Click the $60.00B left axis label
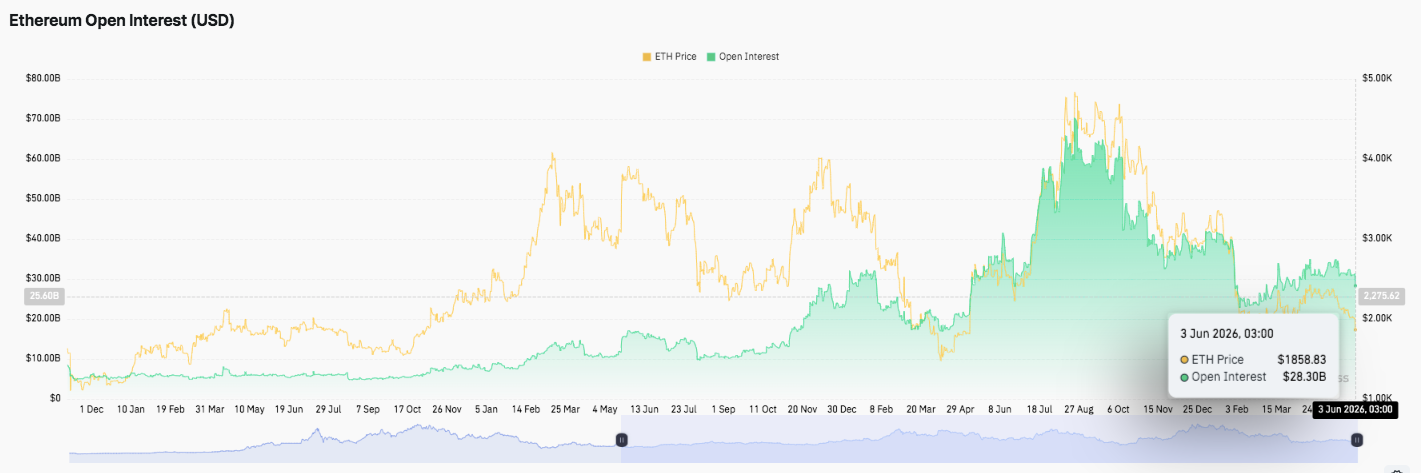Screen dimensions: 1421x473 coord(42,158)
